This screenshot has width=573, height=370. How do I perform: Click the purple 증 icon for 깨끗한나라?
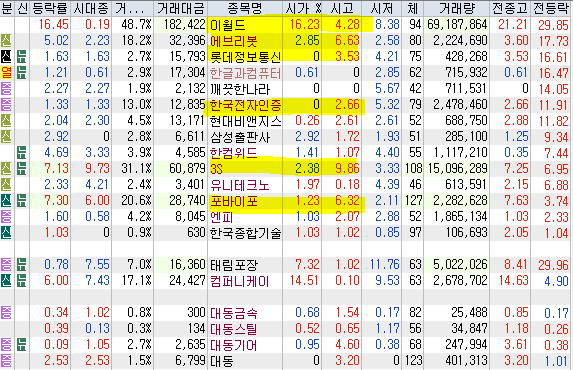point(6,89)
